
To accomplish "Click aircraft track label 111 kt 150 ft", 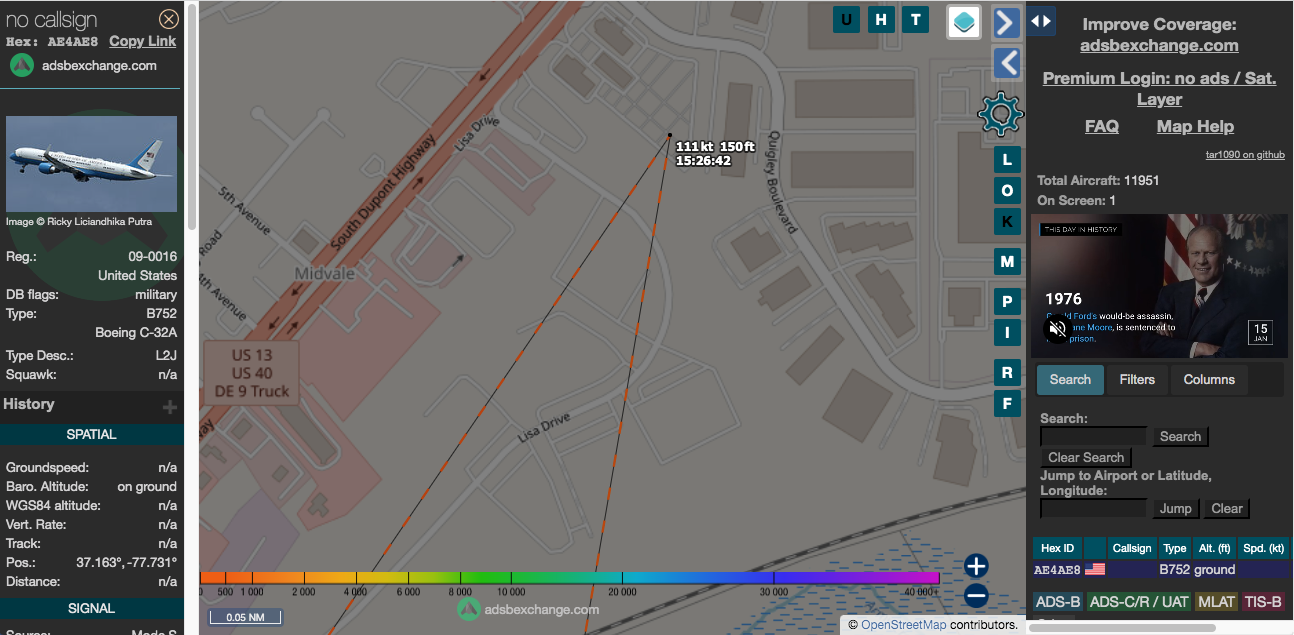I will 715,154.
